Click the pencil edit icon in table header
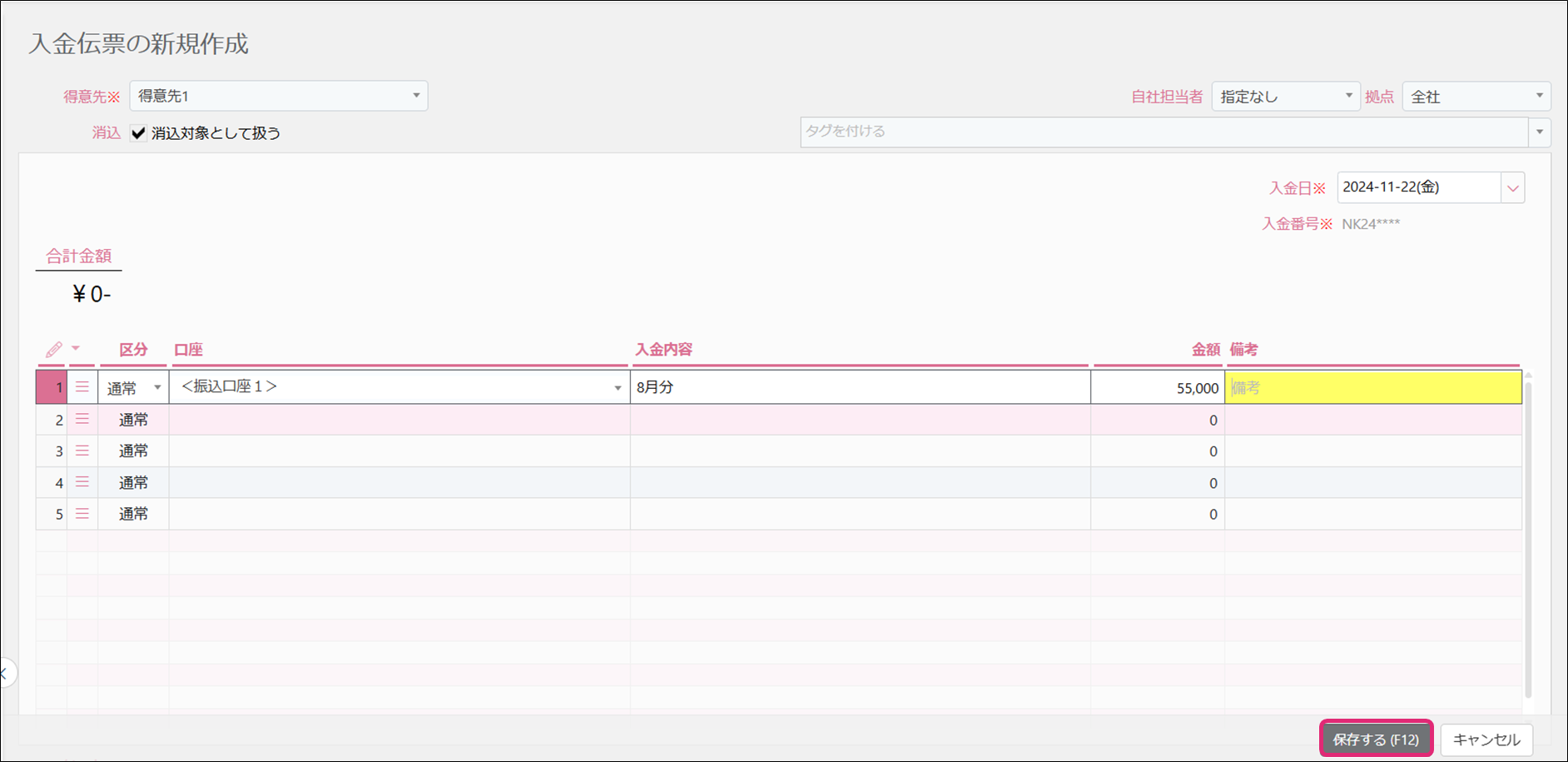The height and width of the screenshot is (762, 1568). (x=54, y=350)
